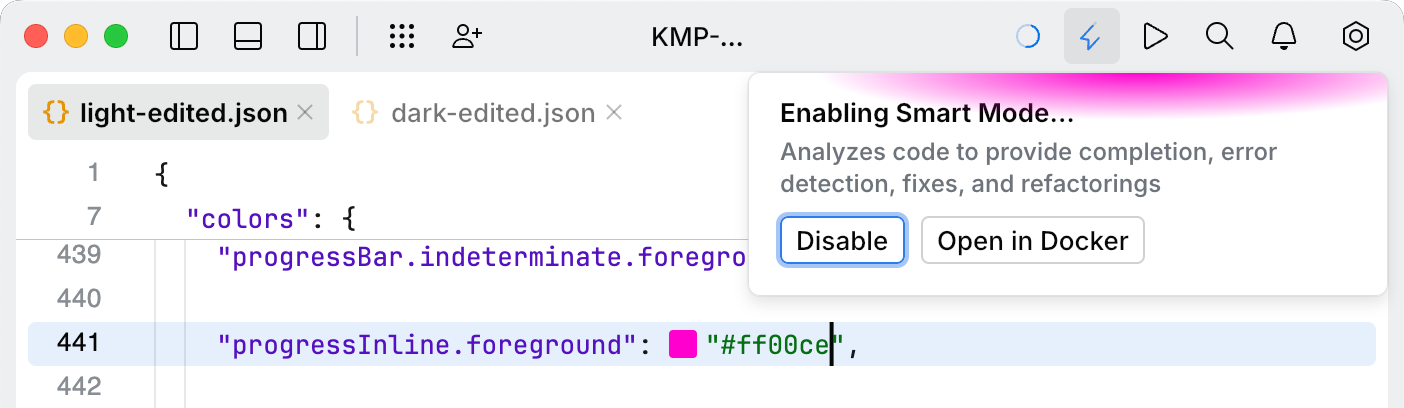Click the Run play icon
This screenshot has width=1404, height=408.
1156,37
